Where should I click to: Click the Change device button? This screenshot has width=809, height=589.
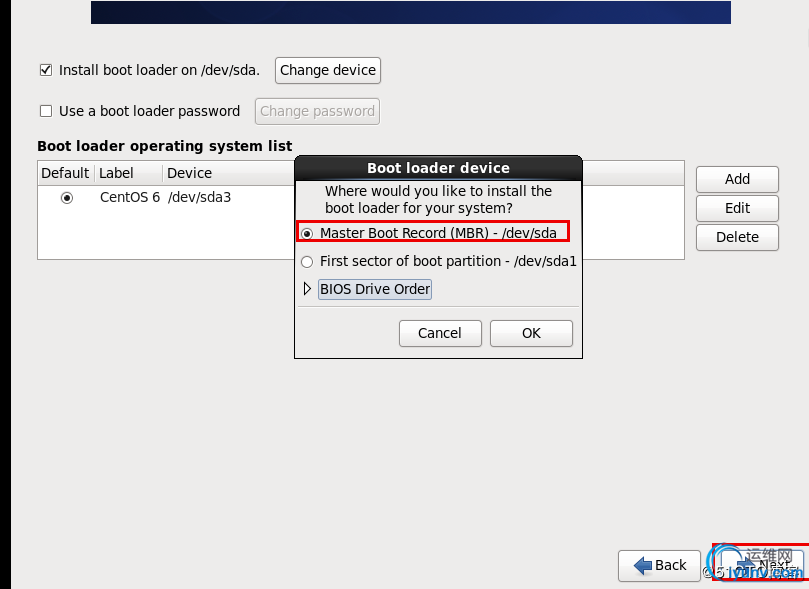pos(328,70)
